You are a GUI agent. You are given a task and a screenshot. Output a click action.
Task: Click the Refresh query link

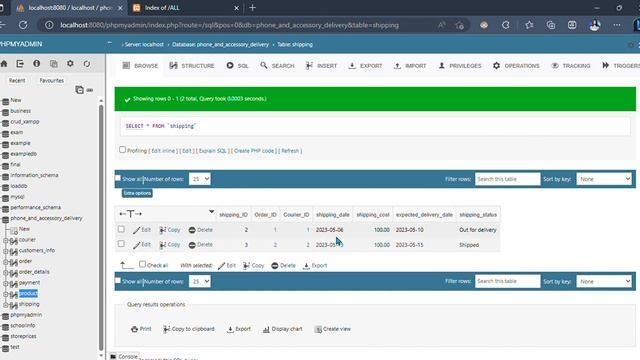click(x=290, y=151)
